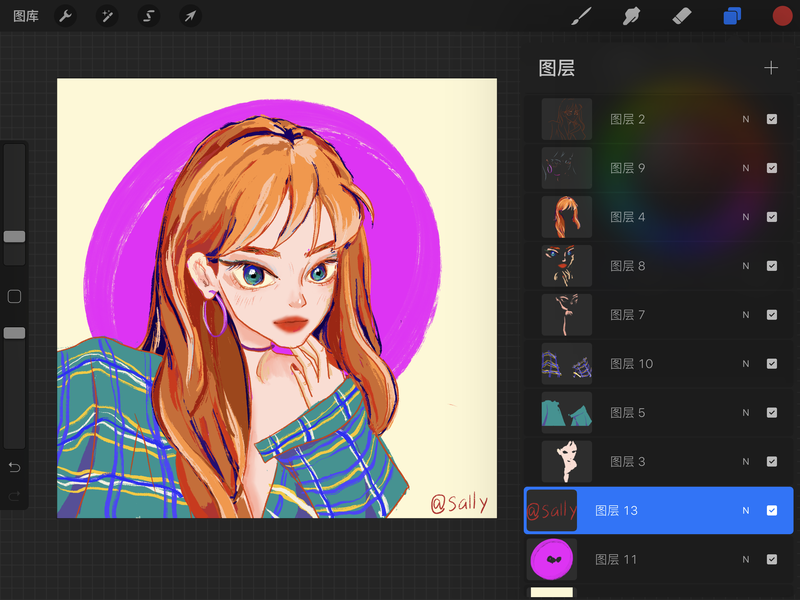Hide layer 图层 2 via checkbox

[x=771, y=119]
